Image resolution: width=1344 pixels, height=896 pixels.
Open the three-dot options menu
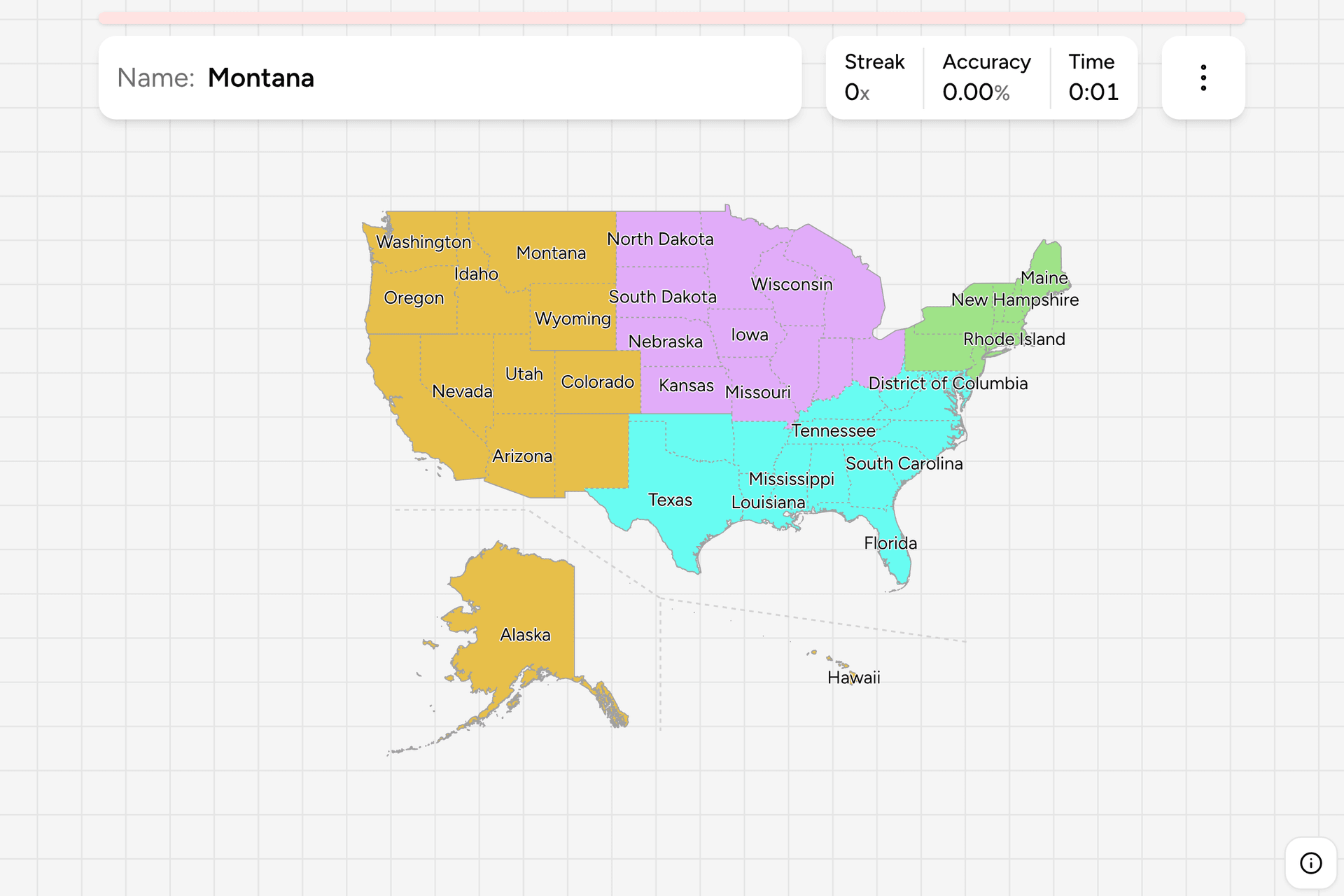tap(1203, 78)
